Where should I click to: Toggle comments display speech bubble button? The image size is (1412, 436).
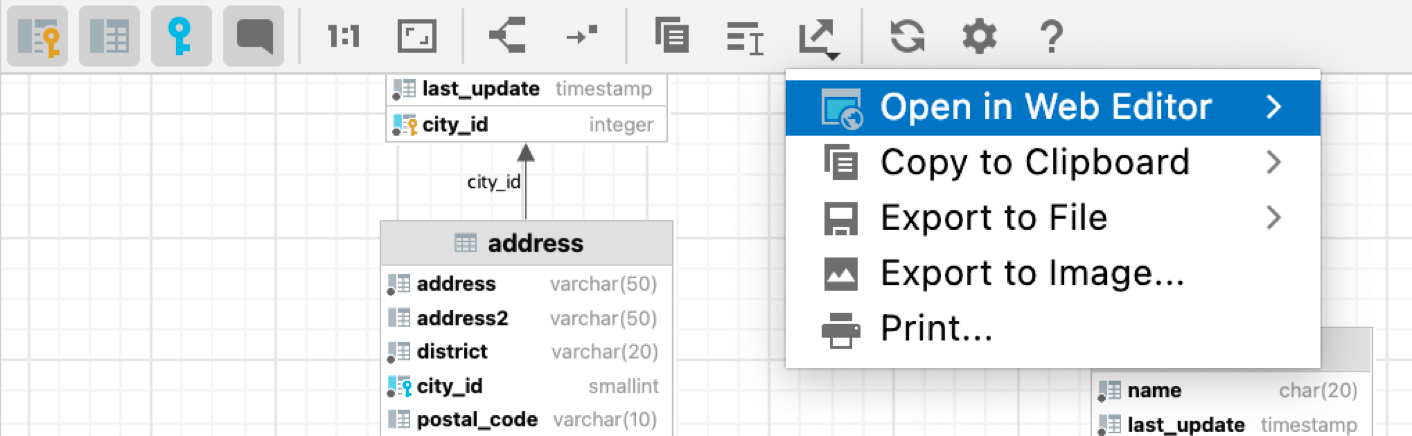[x=254, y=38]
